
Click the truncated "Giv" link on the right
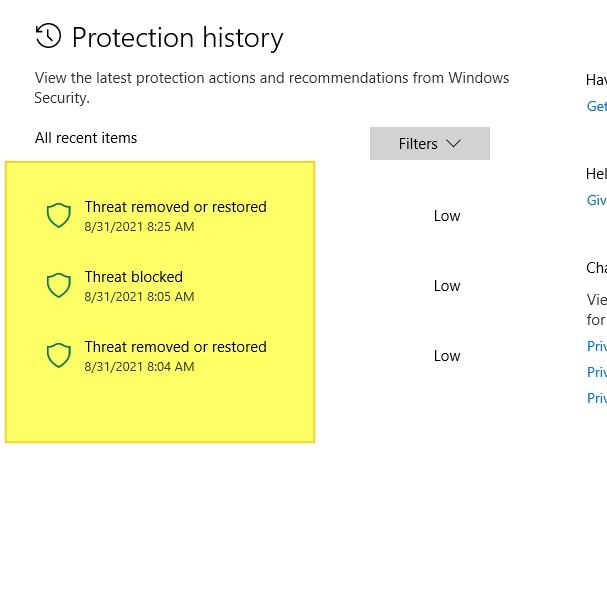[x=596, y=201]
